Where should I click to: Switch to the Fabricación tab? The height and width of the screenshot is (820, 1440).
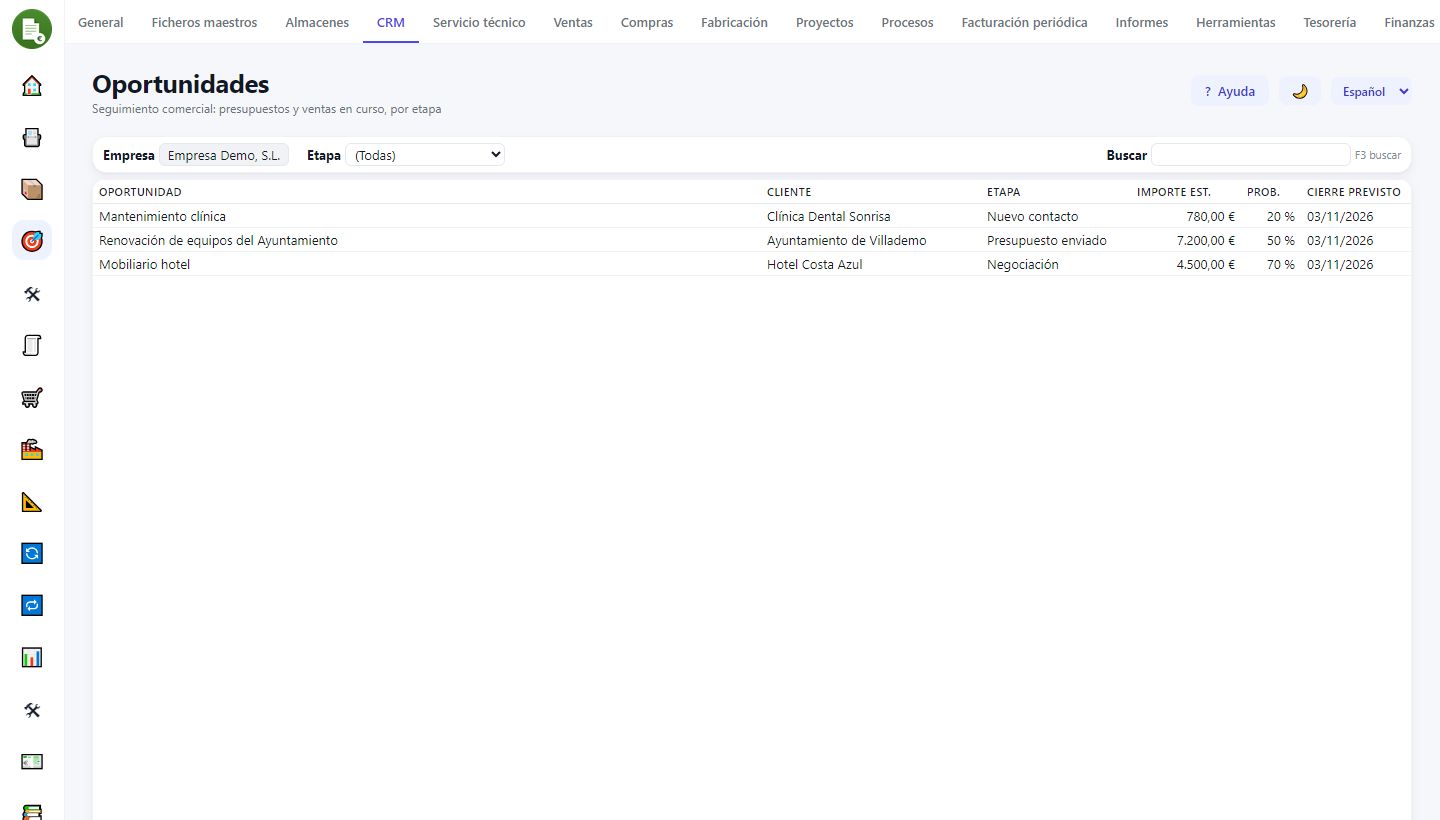[x=734, y=22]
